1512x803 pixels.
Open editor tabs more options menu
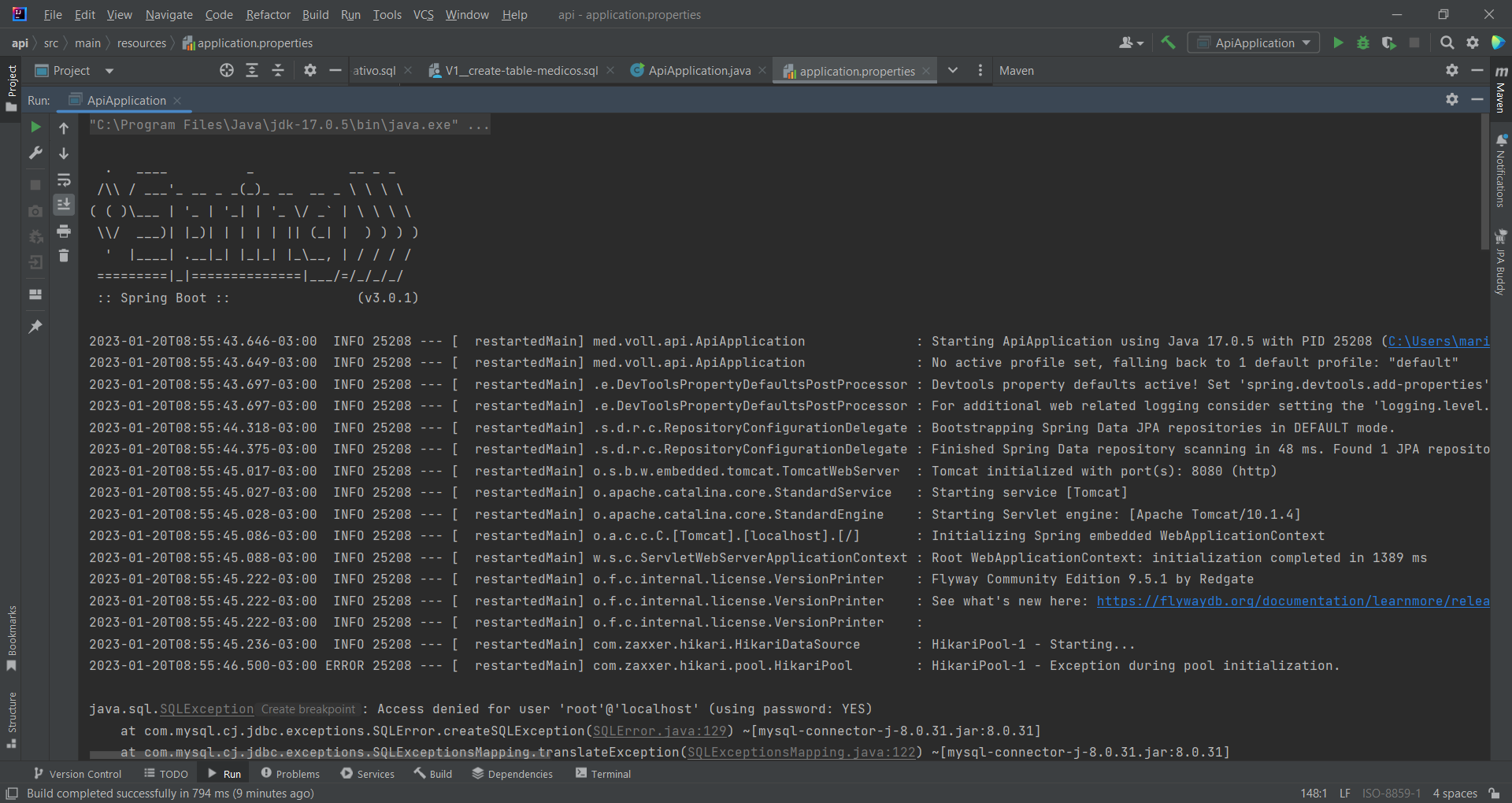pos(980,70)
